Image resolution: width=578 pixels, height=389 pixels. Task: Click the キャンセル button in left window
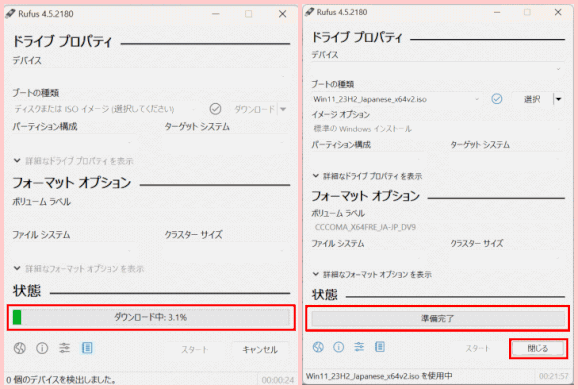coord(260,350)
